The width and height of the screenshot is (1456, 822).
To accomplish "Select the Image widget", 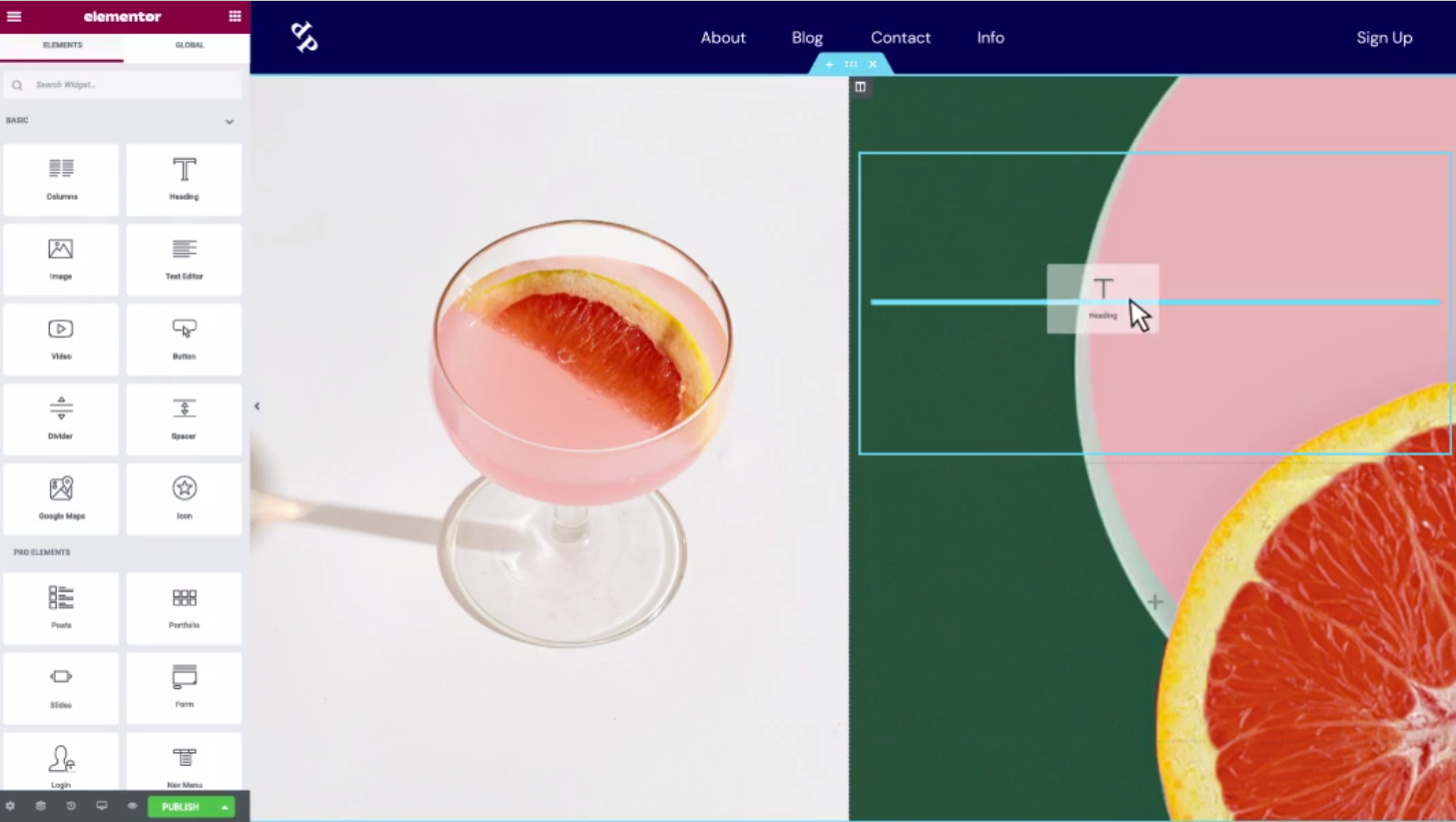I will pos(61,260).
